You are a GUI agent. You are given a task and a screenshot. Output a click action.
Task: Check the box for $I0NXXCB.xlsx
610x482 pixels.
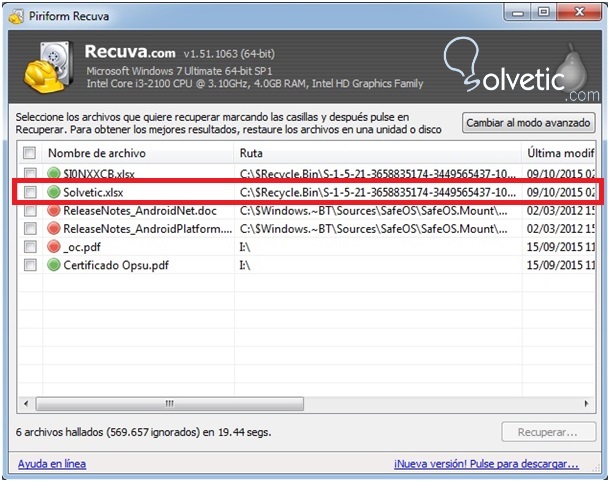(x=30, y=173)
